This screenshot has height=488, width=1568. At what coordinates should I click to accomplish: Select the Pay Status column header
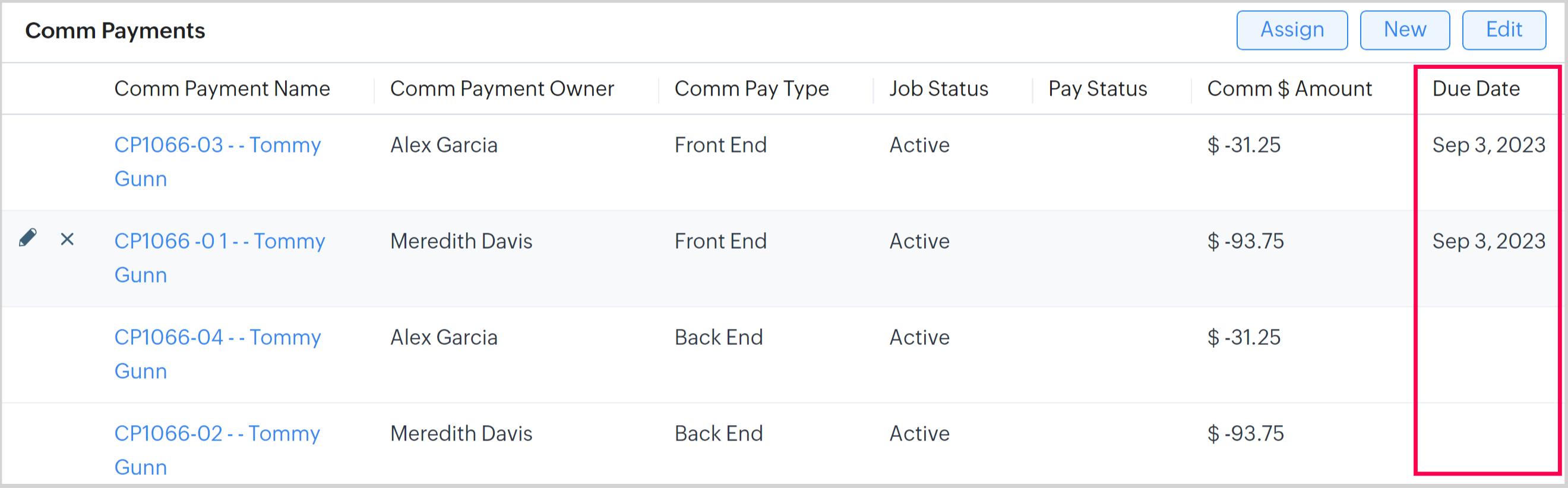(1097, 89)
